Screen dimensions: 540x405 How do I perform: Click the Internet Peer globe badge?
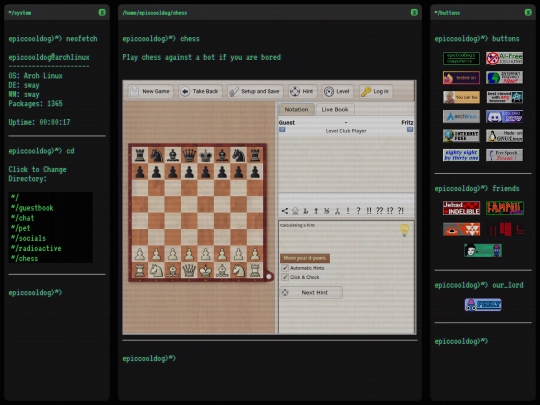[461, 136]
